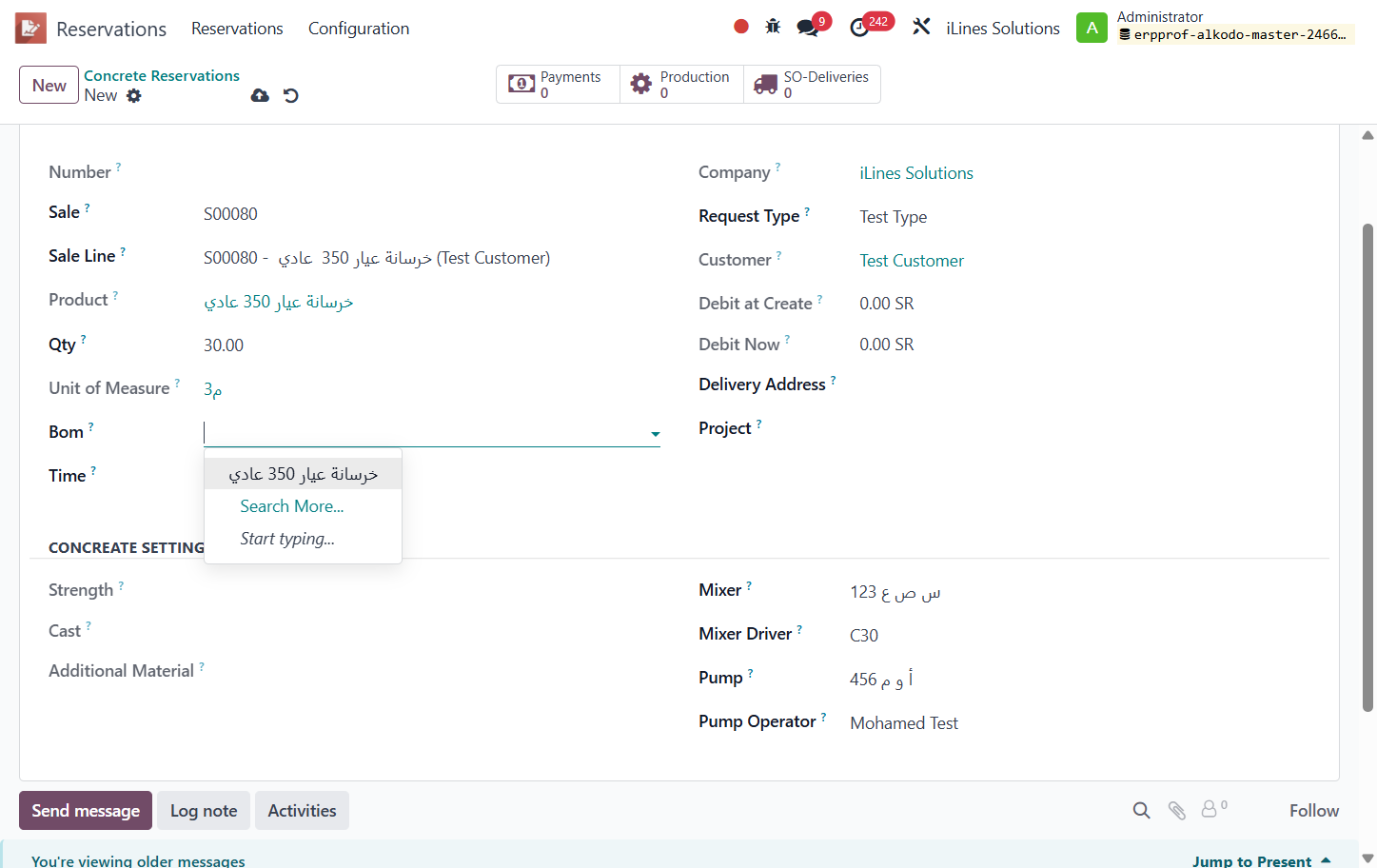This screenshot has width=1377, height=868.
Task: Click Send message button
Action: point(86,810)
